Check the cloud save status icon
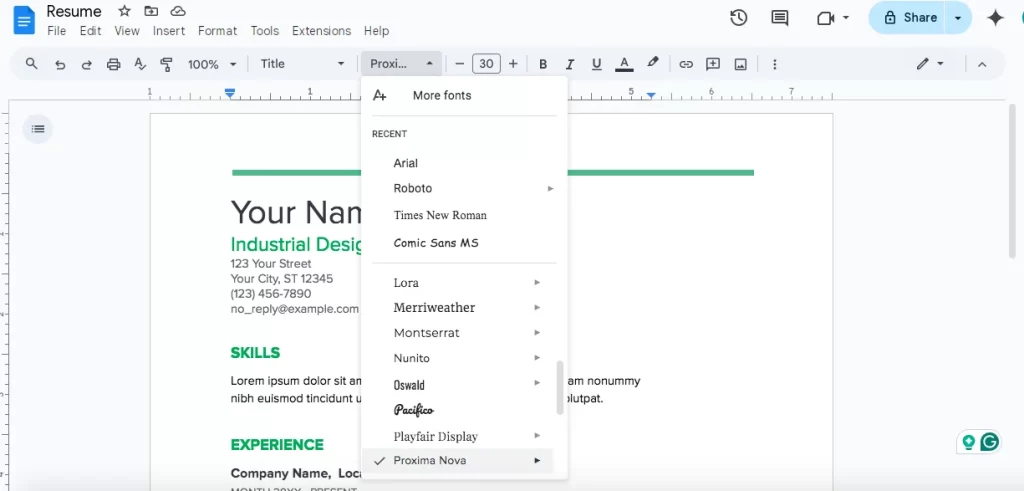Screen dimensions: 1024x491 (x=178, y=10)
